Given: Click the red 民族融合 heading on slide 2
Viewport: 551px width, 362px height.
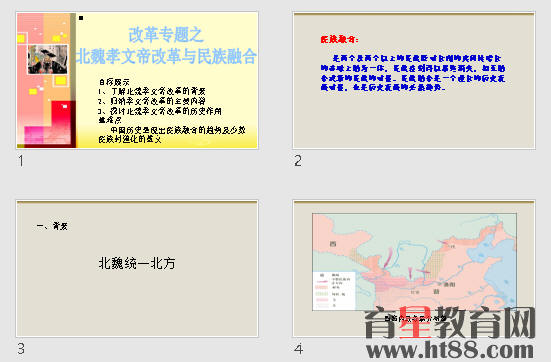Looking at the screenshot, I should pyautogui.click(x=339, y=39).
